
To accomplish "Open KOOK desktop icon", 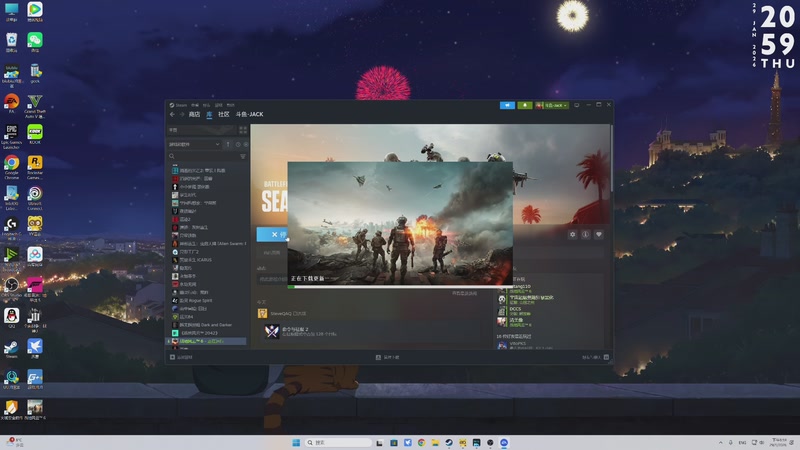I will [x=35, y=134].
